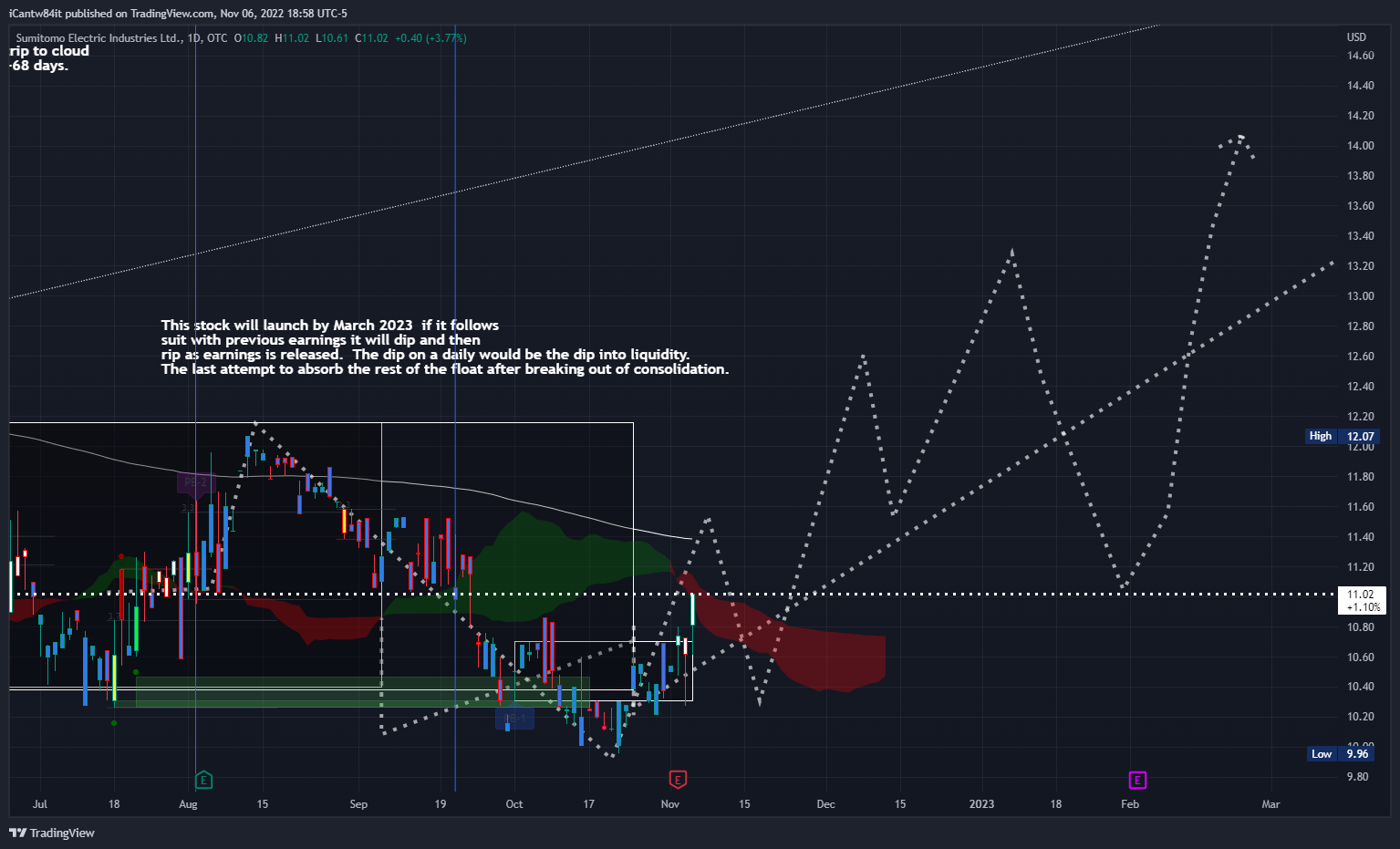This screenshot has height=849, width=1400.
Task: Click the Nov label on time axis
Action: tap(670, 804)
